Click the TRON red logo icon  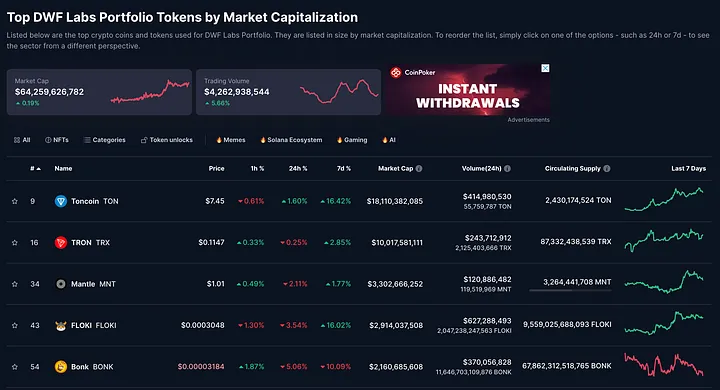coord(61,243)
